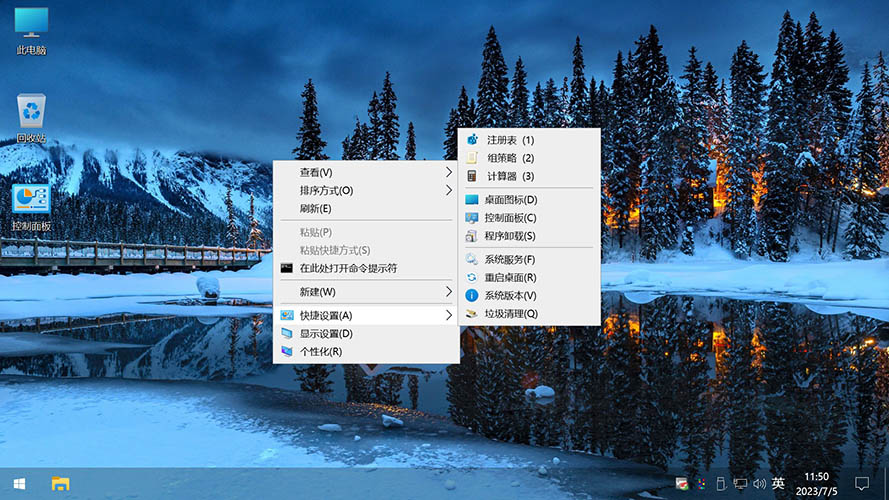This screenshot has width=889, height=500.
Task: Click the 控制面板 desktop shortcut
Action: pos(31,201)
